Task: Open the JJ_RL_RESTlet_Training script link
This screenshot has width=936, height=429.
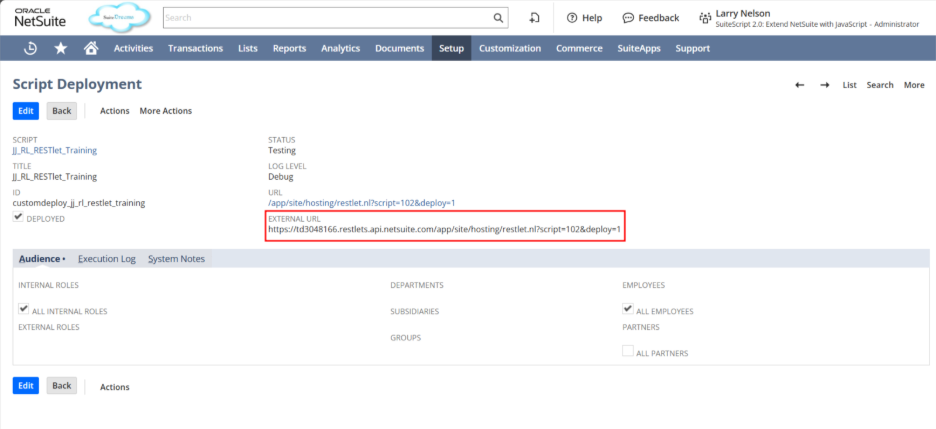Action: coord(54,150)
